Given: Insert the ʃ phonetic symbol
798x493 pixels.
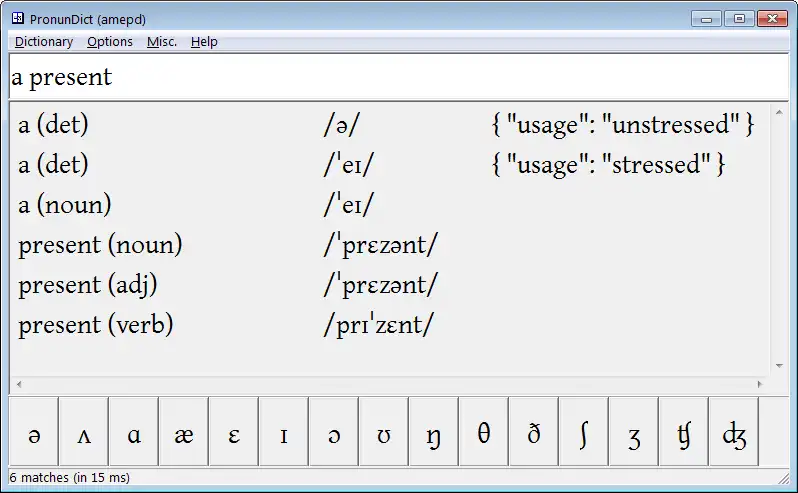Looking at the screenshot, I should click(x=583, y=432).
